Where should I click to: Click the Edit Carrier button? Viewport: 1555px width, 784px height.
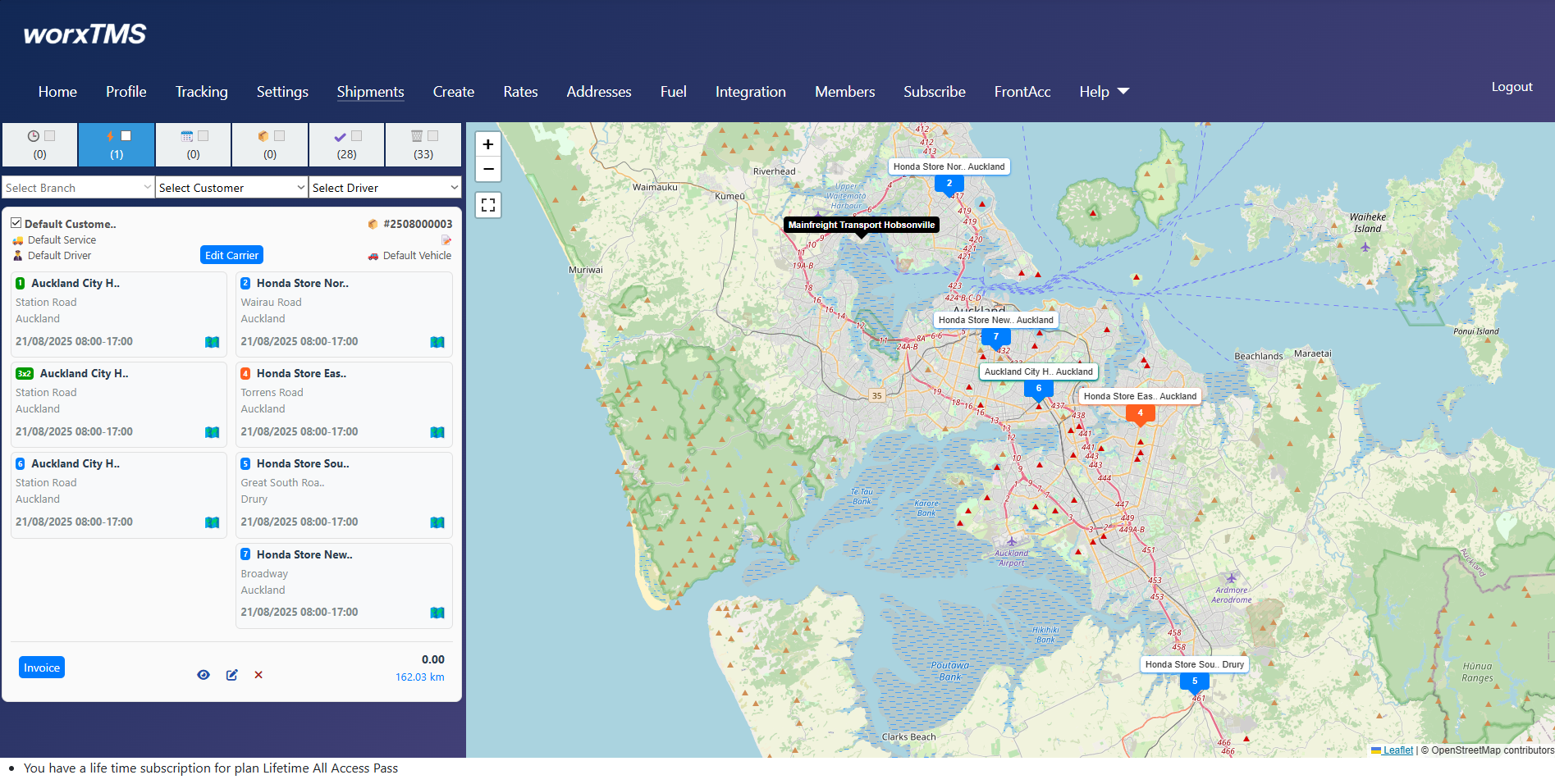point(231,255)
